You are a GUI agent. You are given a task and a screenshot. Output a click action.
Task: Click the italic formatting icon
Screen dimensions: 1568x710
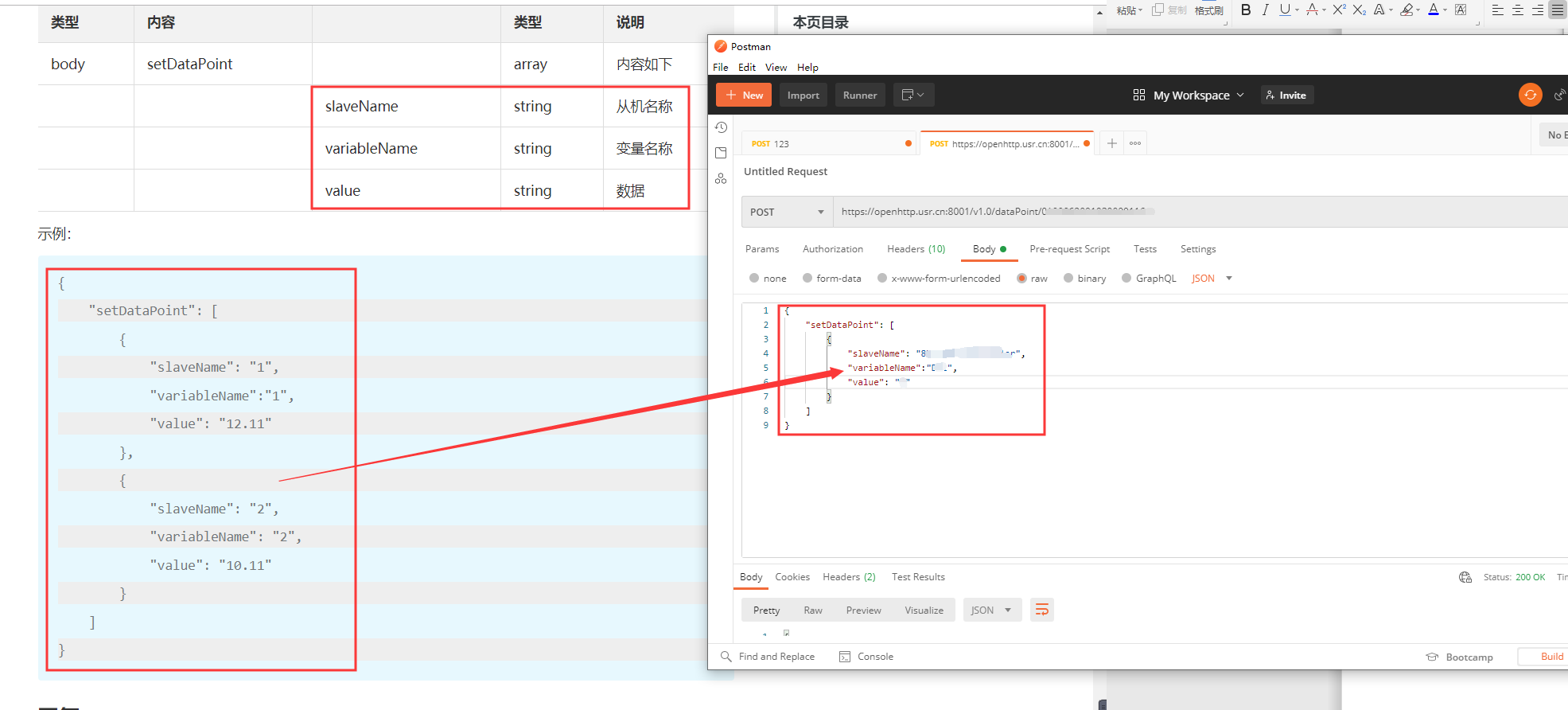pos(1265,10)
